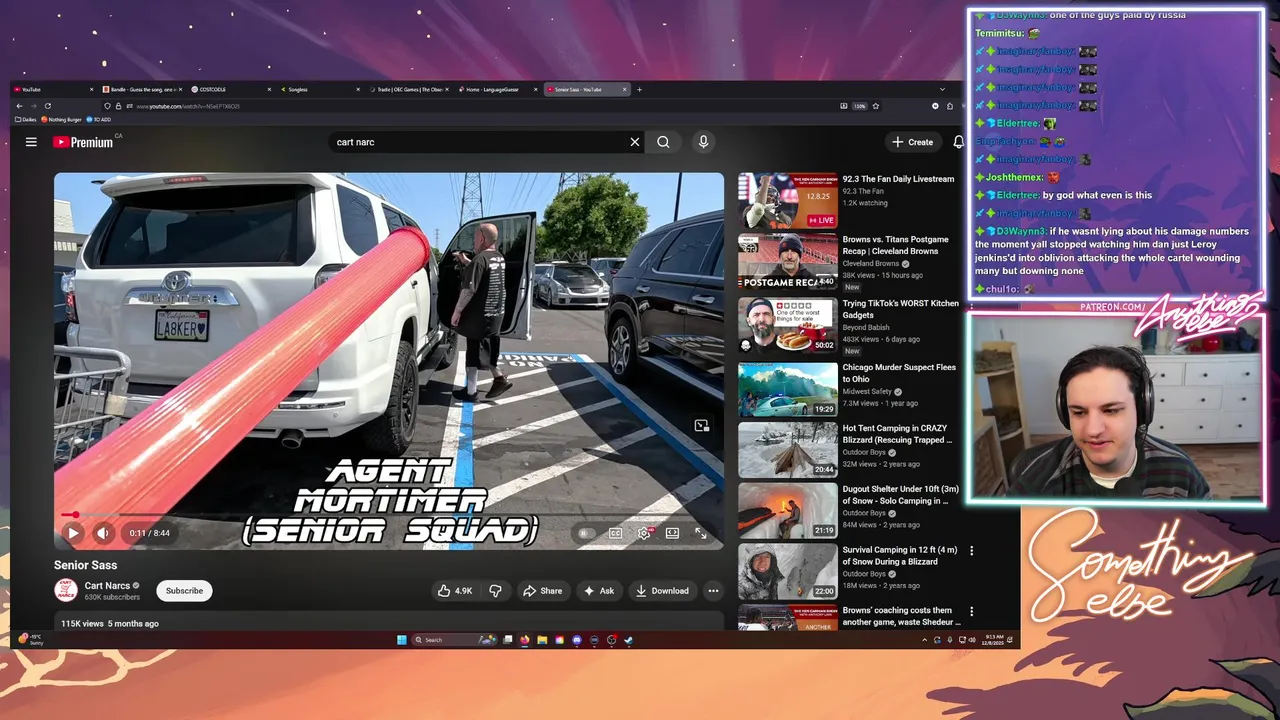Start voice search with the microphone
The image size is (1280, 720).
[x=703, y=142]
